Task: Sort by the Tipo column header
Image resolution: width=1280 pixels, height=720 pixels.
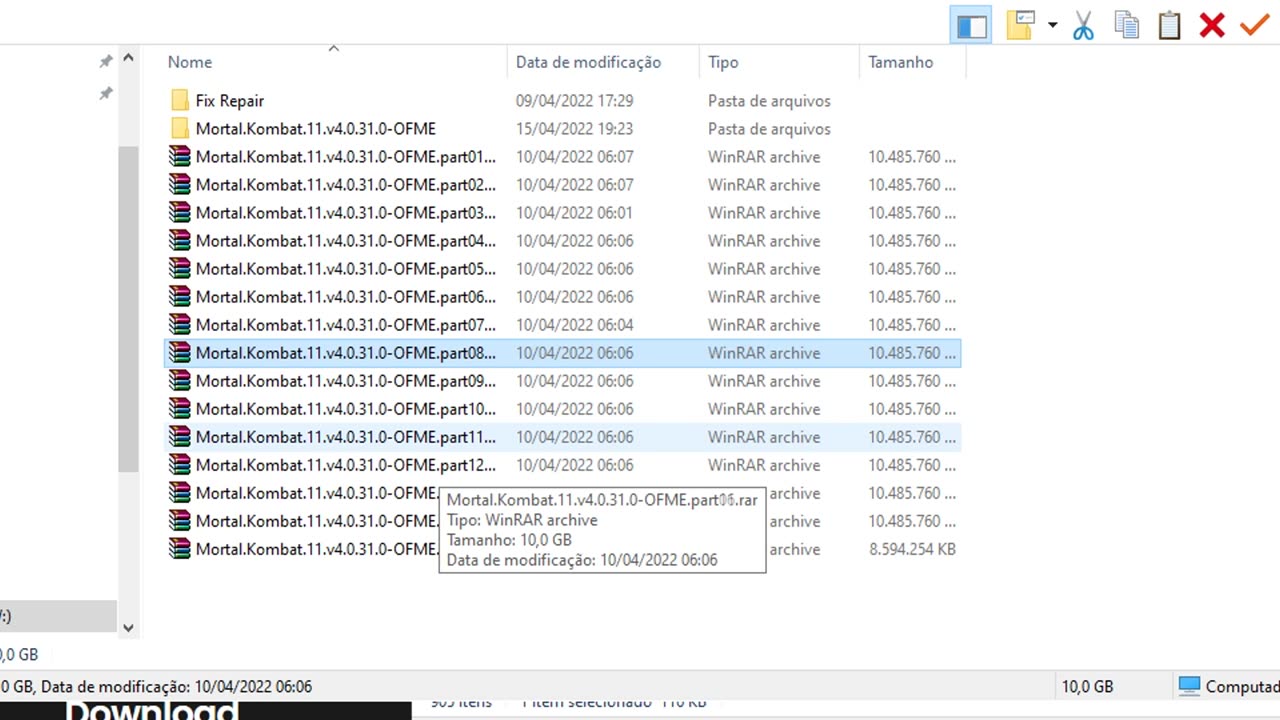Action: click(723, 62)
